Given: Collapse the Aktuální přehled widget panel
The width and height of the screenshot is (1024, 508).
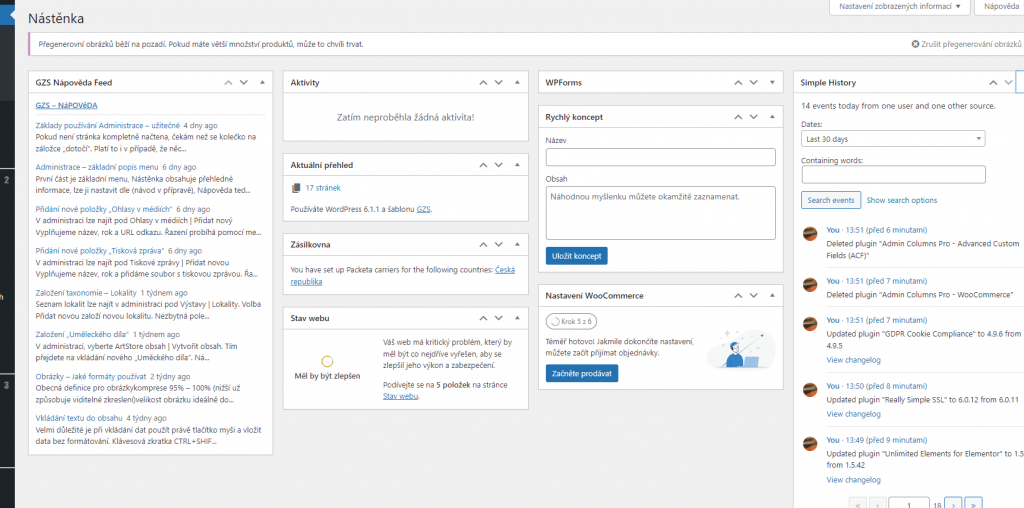Looking at the screenshot, I should pyautogui.click(x=518, y=165).
